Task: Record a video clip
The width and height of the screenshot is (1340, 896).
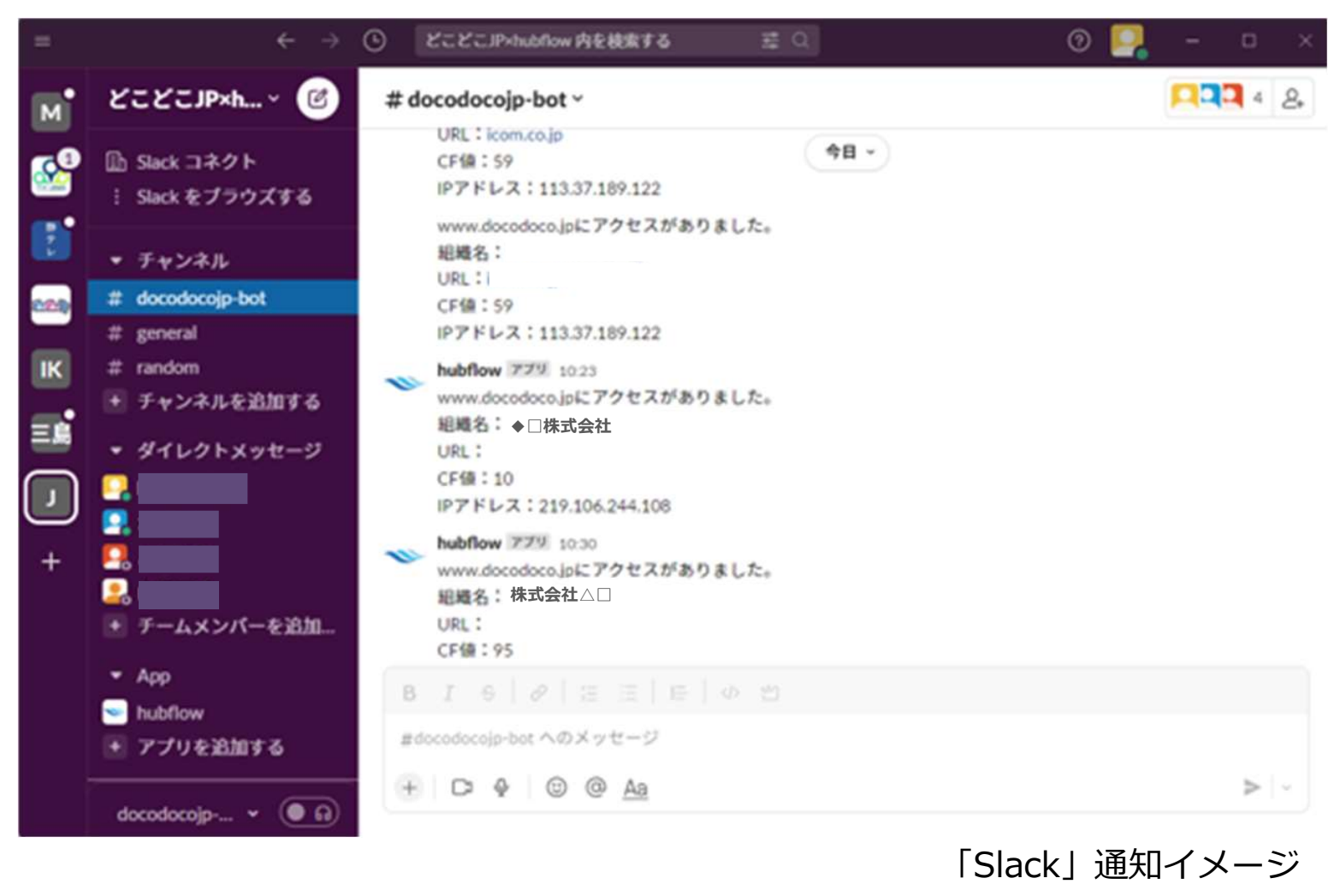Action: coord(462,787)
